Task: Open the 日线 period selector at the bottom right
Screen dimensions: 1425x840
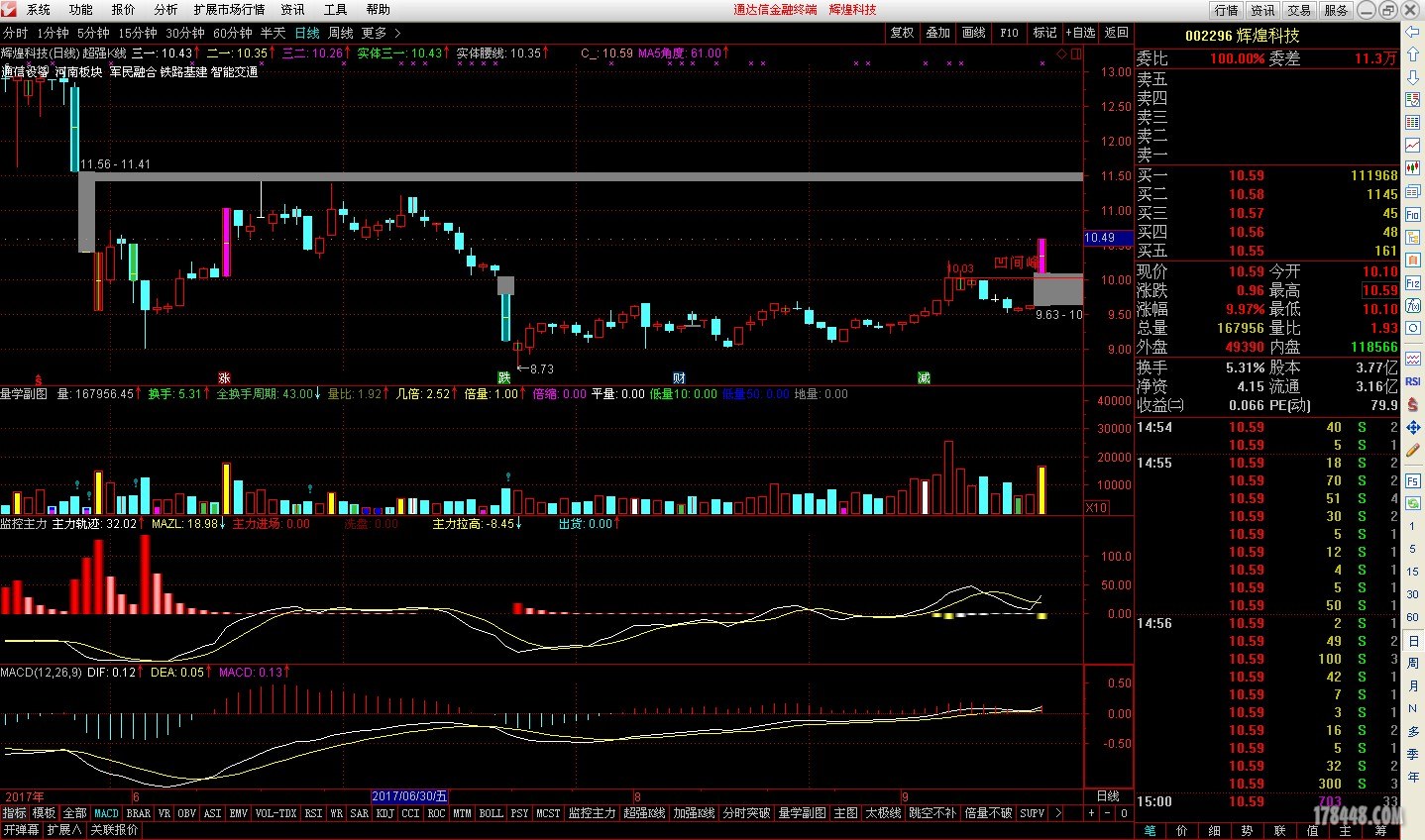Action: [x=1108, y=796]
